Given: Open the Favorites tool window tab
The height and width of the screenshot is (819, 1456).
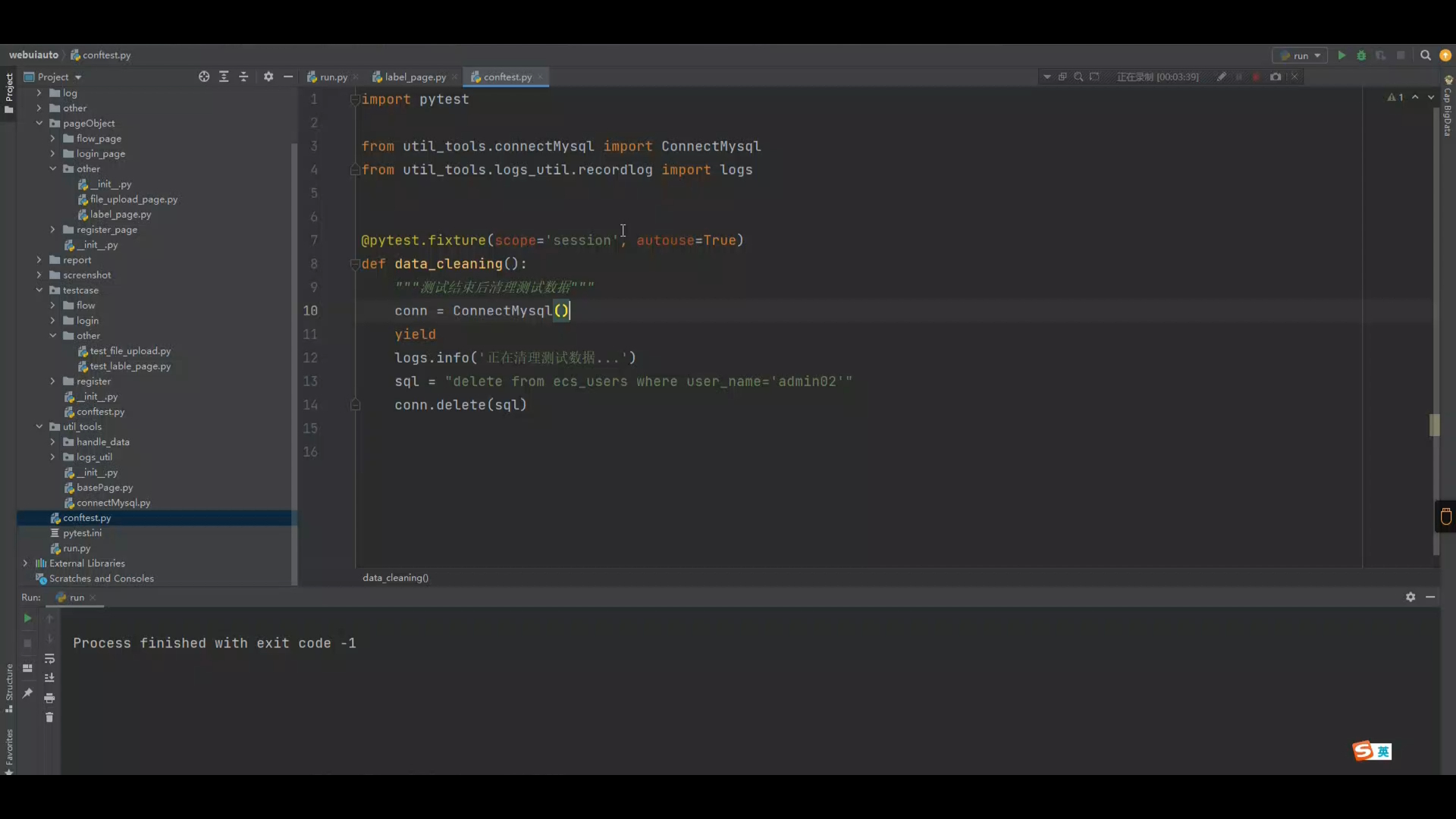Looking at the screenshot, I should [x=9, y=751].
